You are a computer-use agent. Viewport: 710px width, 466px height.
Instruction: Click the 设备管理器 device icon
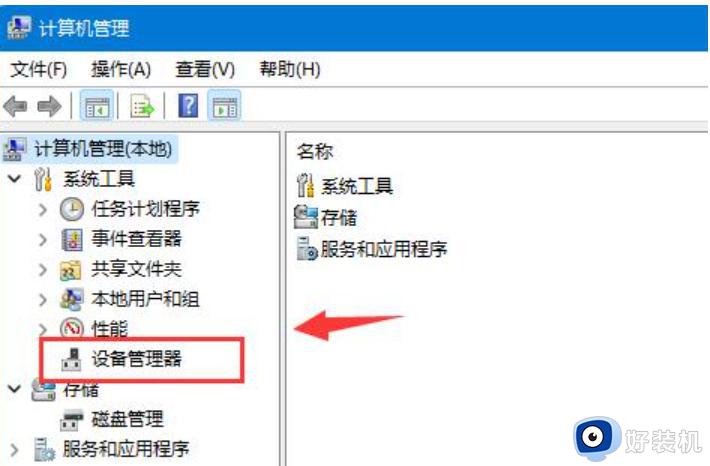[71, 360]
